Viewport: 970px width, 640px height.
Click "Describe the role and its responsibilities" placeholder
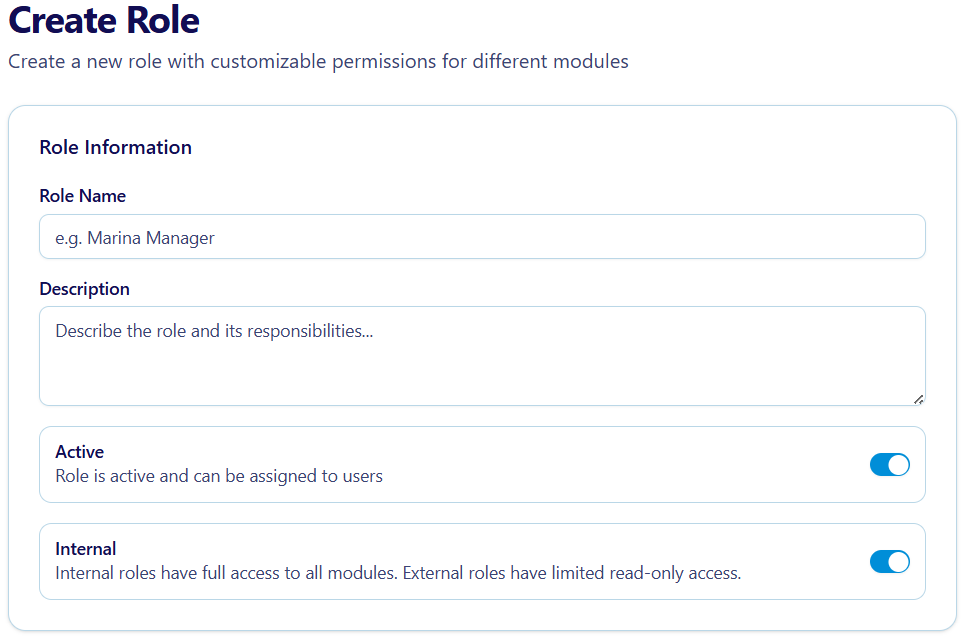(214, 331)
